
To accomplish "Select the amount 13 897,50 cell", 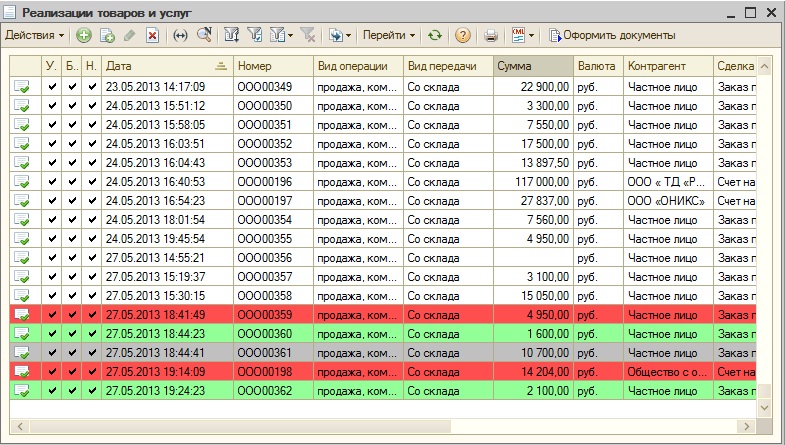I will (533, 163).
